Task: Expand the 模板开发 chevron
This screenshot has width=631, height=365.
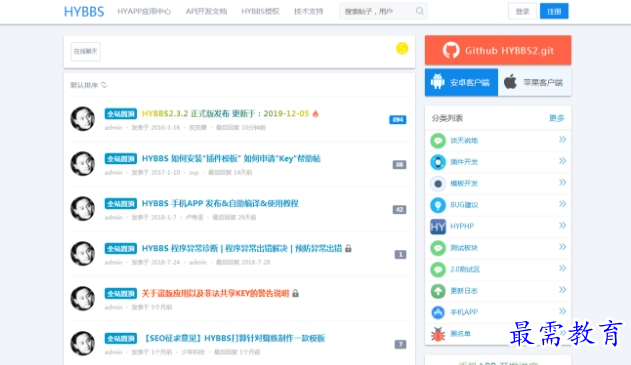Action: [x=562, y=183]
